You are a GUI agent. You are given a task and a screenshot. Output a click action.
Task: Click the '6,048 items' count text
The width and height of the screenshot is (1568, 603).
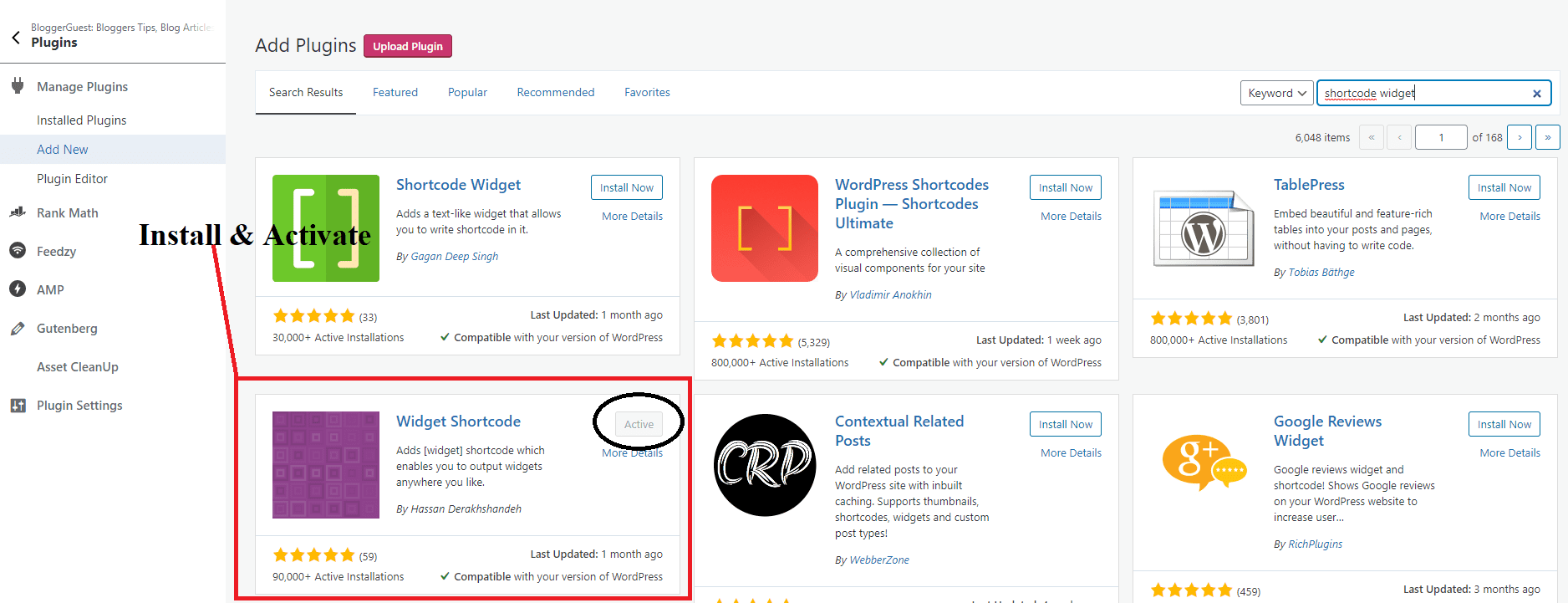pyautogui.click(x=1322, y=138)
